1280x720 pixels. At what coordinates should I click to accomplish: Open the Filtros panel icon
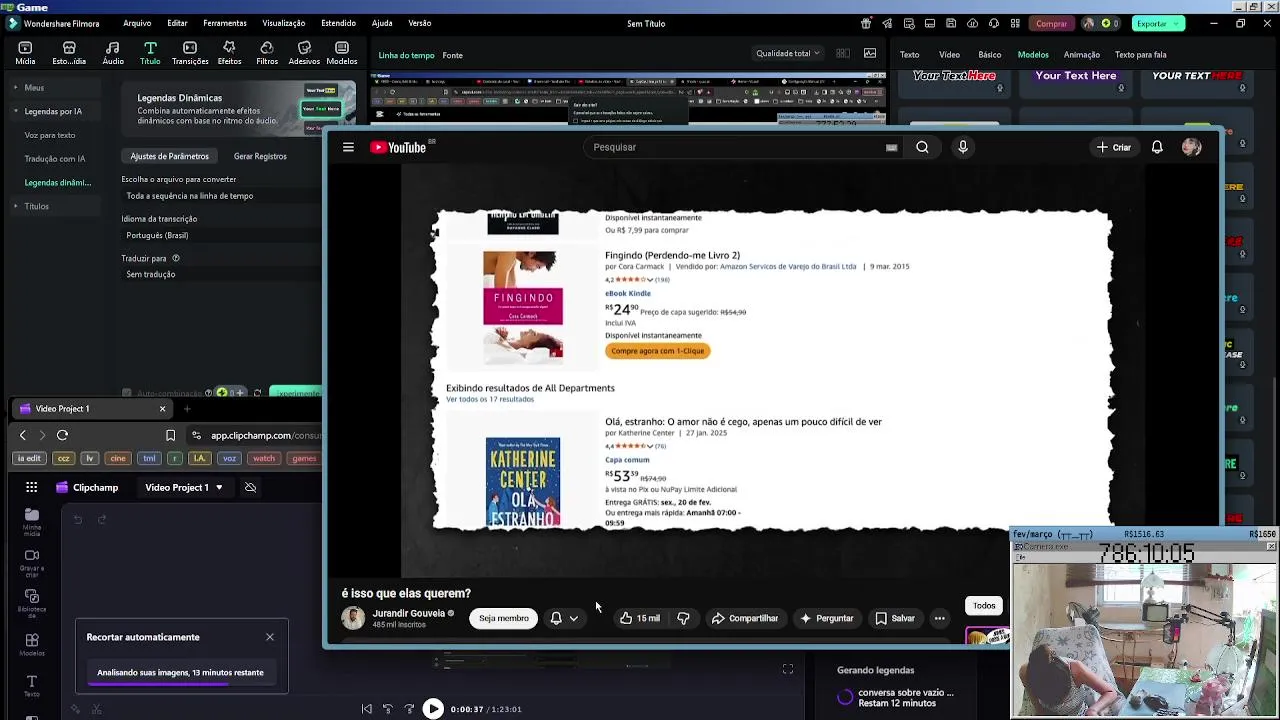click(267, 48)
